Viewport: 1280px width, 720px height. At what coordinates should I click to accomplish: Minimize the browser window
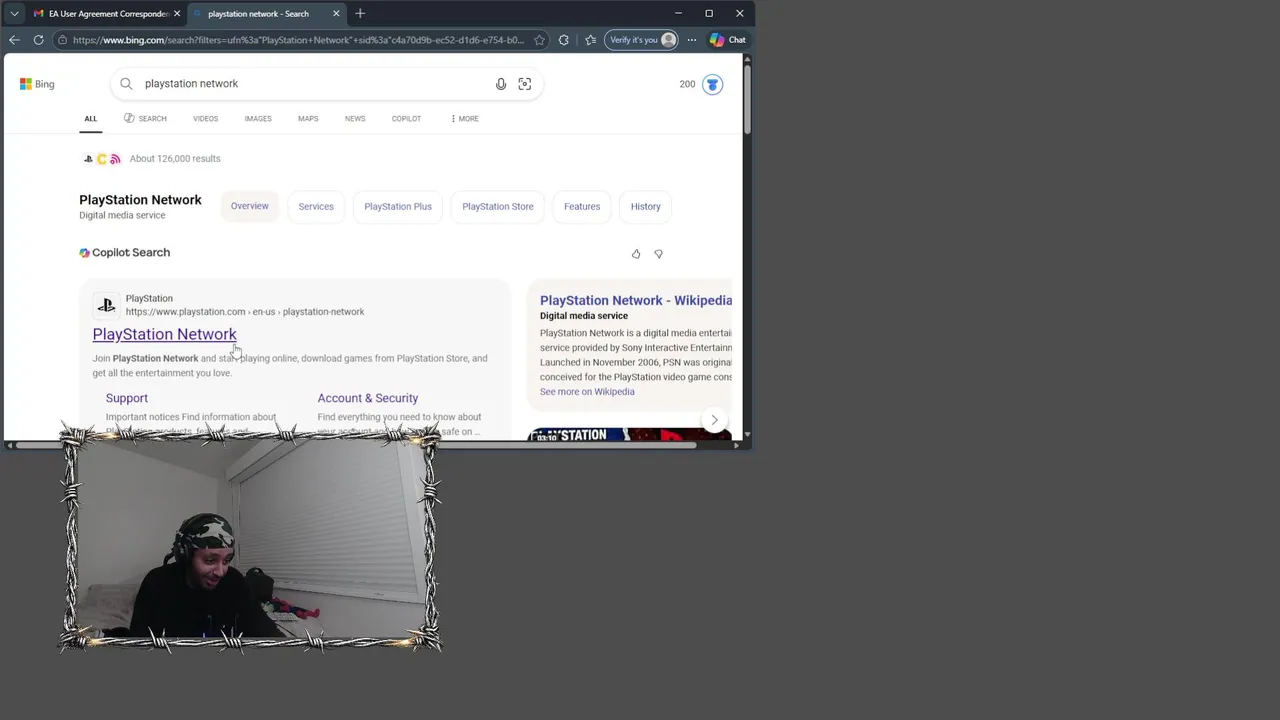(x=678, y=14)
